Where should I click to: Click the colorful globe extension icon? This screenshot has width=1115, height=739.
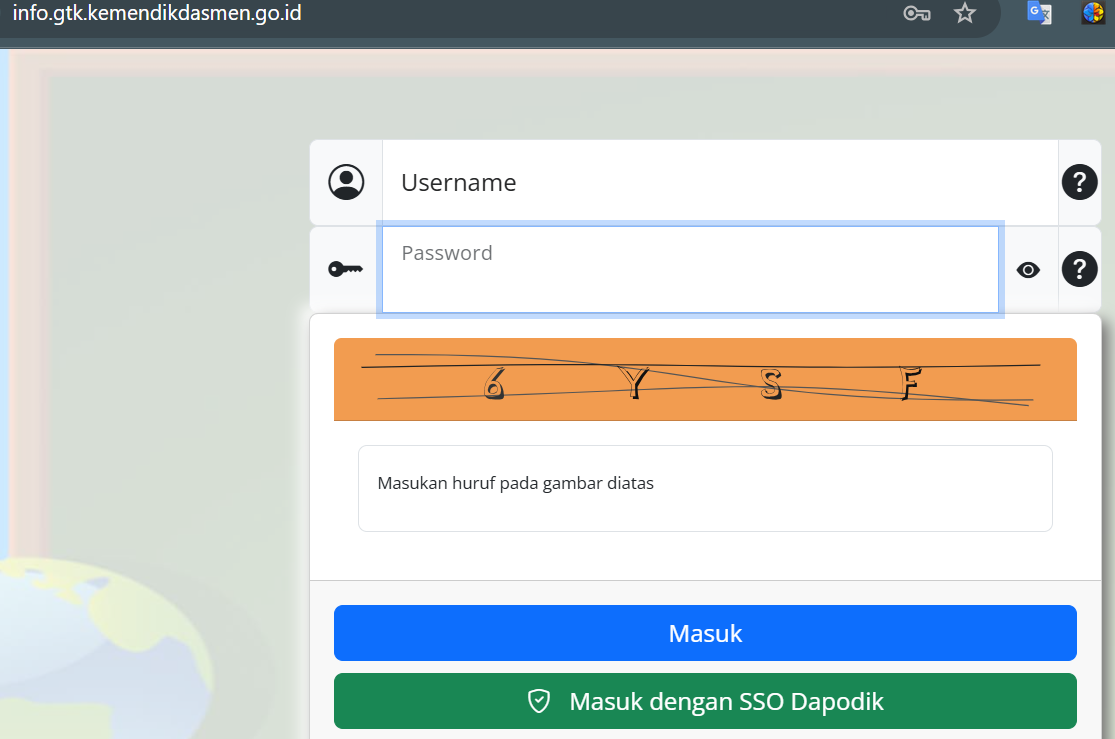coord(1094,13)
